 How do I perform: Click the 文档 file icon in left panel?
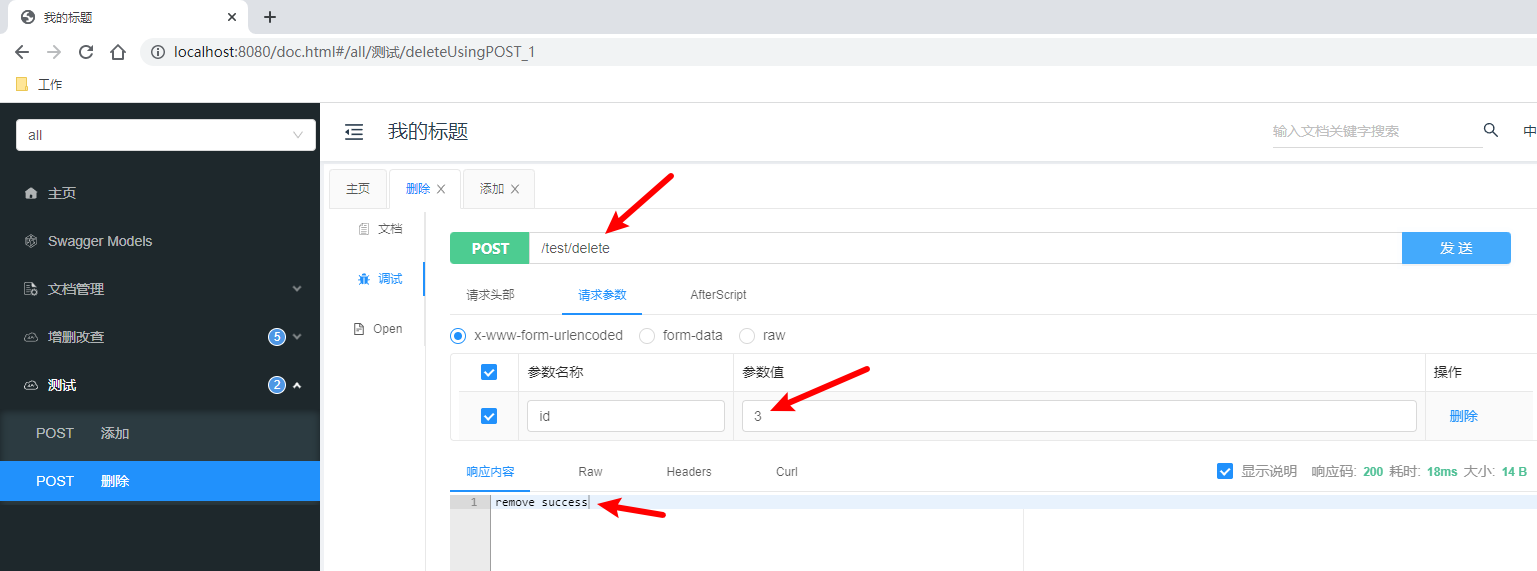pos(364,229)
